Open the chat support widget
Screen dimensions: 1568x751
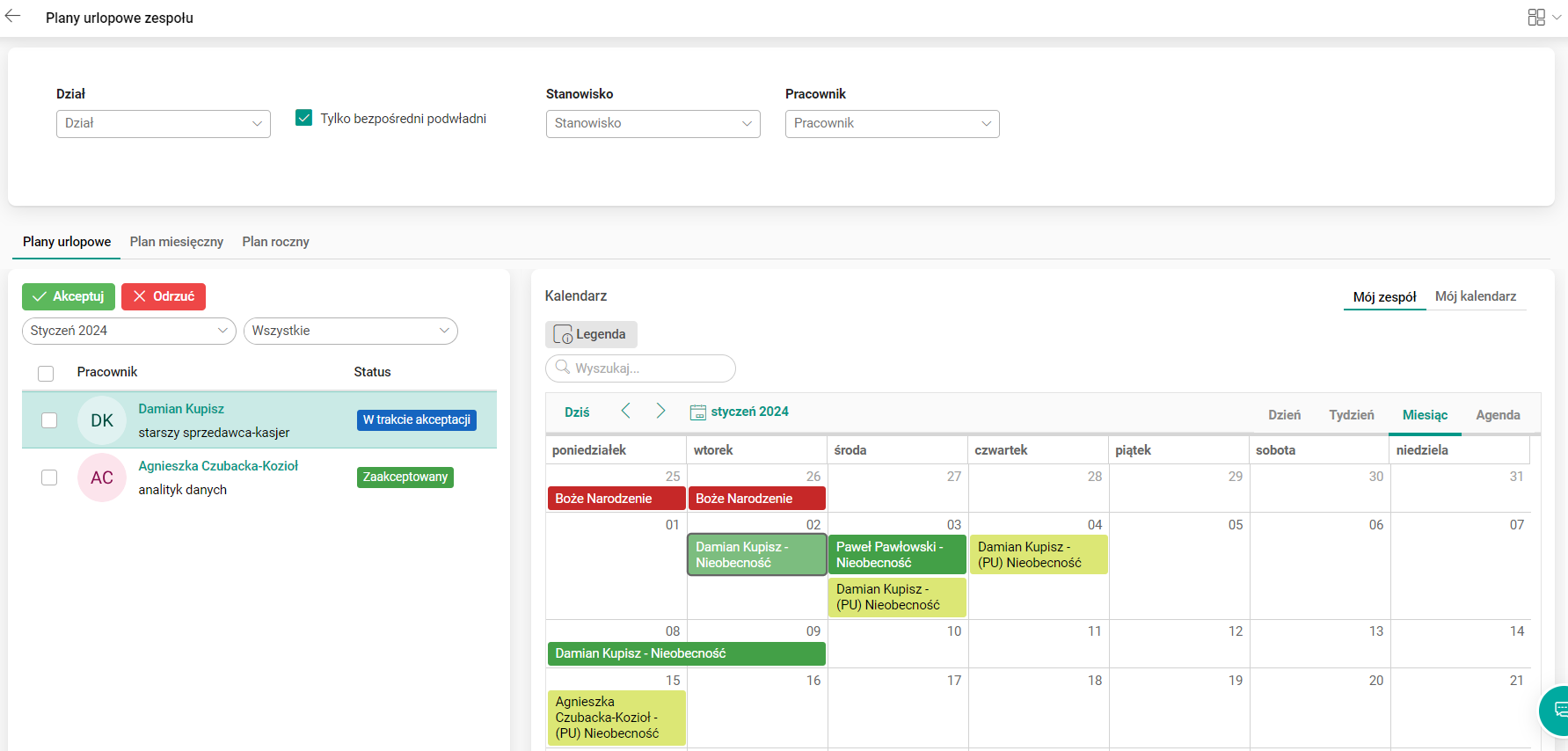click(1558, 710)
